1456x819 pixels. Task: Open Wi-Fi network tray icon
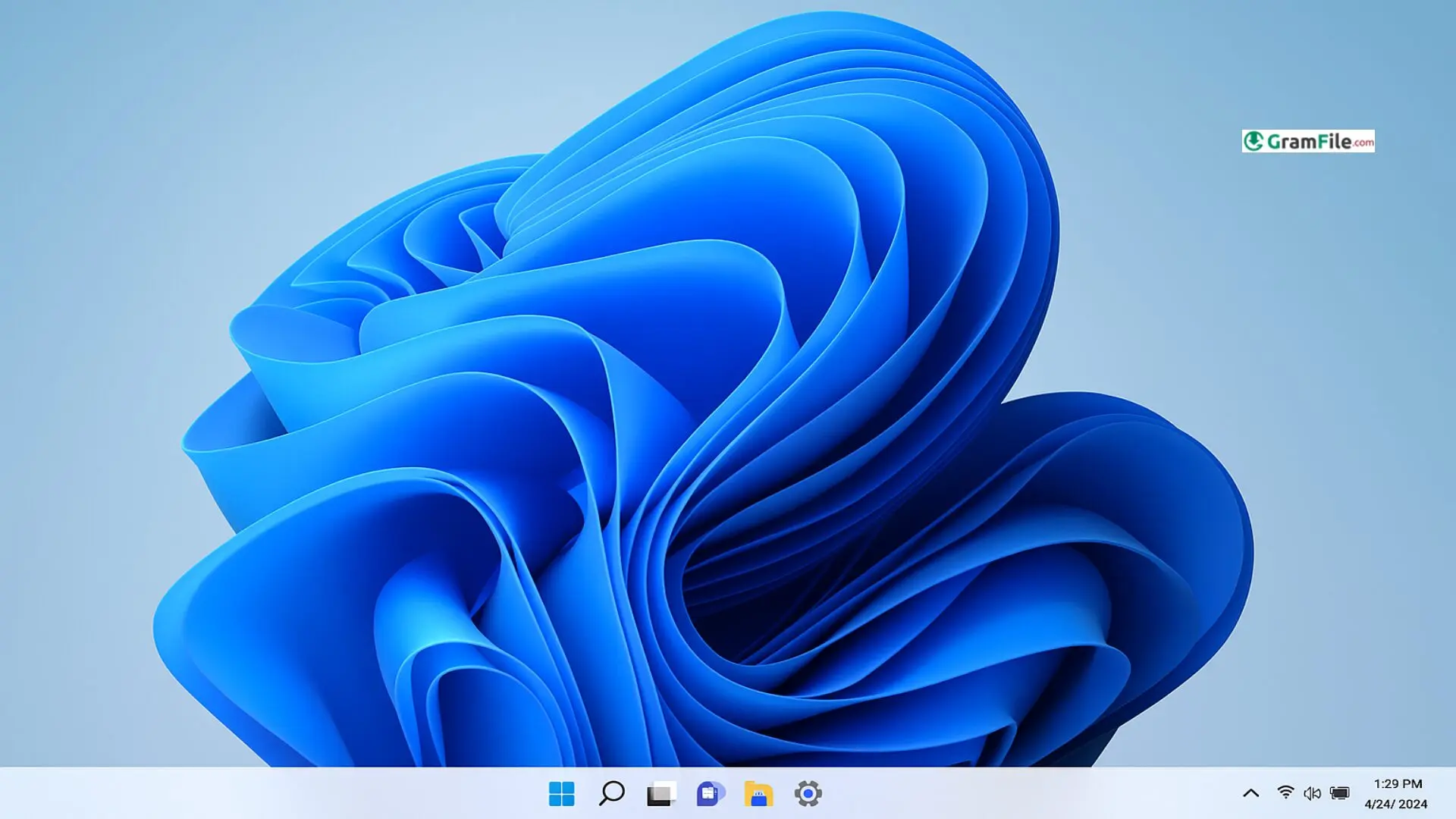click(1285, 793)
